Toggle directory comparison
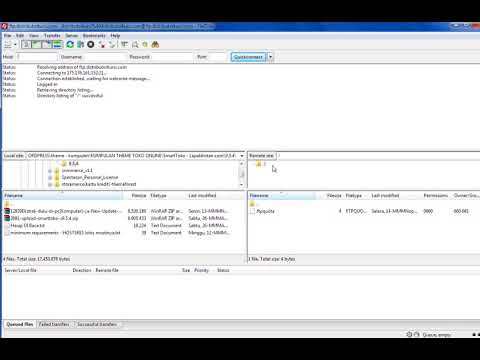The width and height of the screenshot is (480, 360). coord(135,44)
